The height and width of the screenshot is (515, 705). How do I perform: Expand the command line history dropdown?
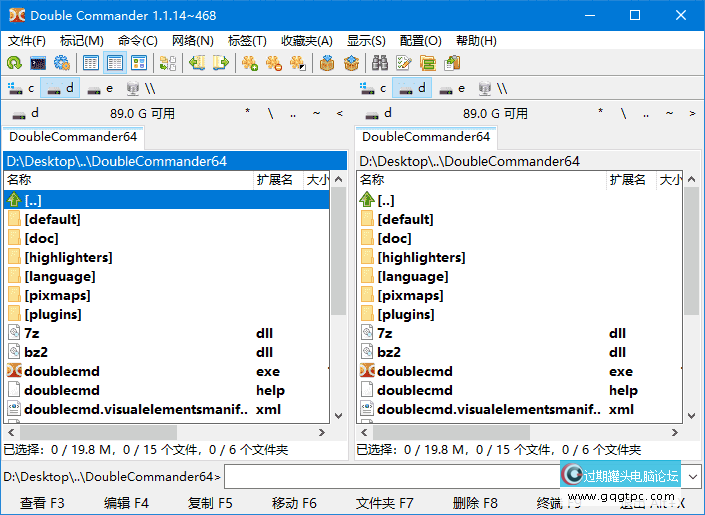[x=694, y=477]
